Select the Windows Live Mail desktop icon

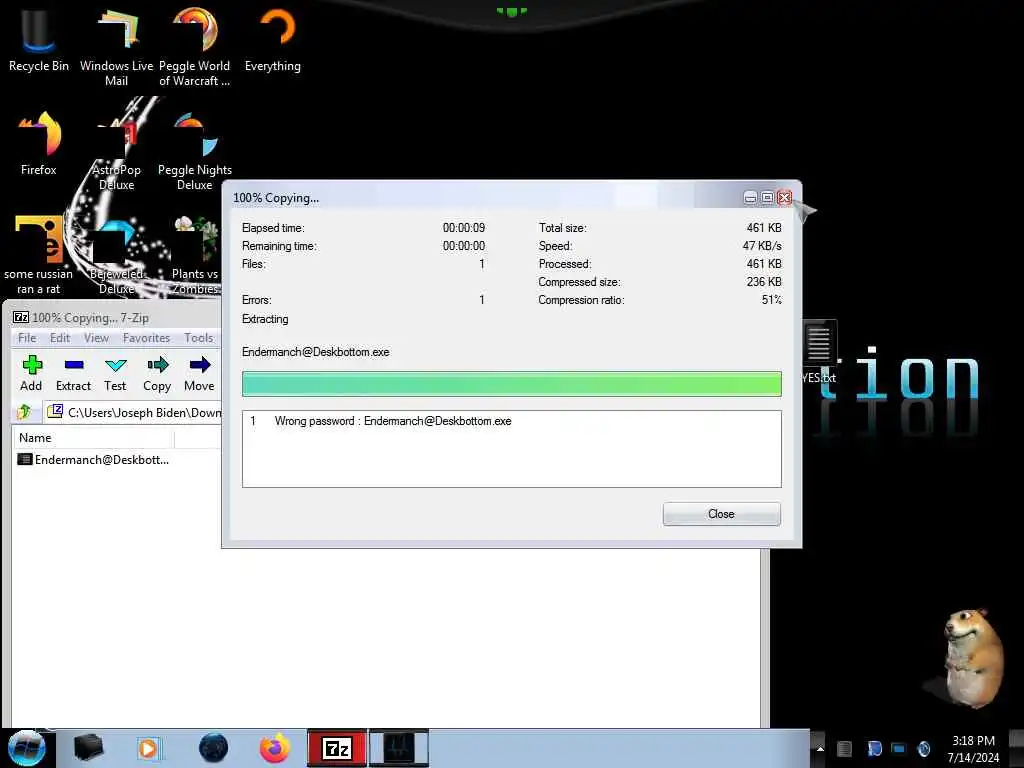coord(116,47)
